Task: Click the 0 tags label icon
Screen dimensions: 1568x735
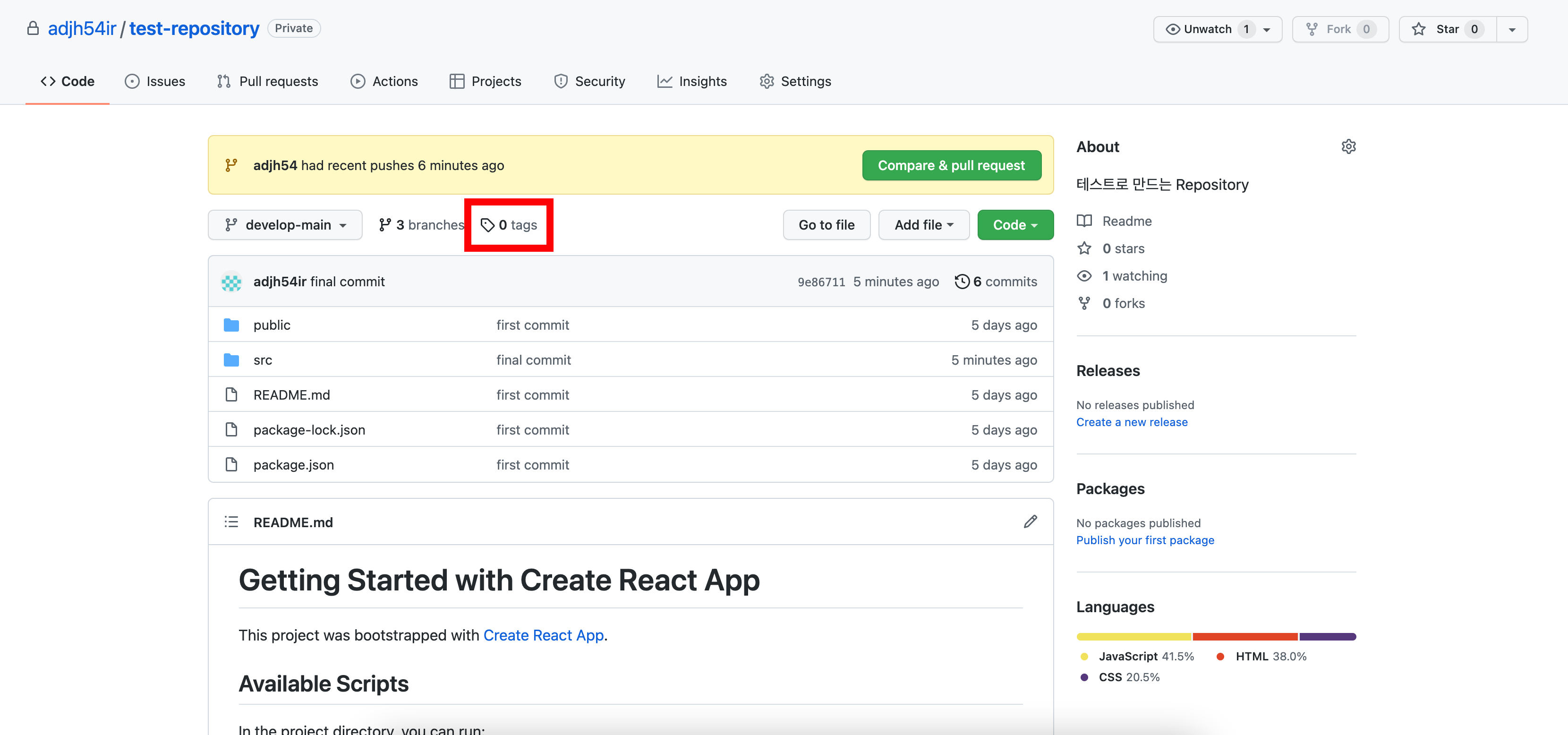Action: (487, 225)
